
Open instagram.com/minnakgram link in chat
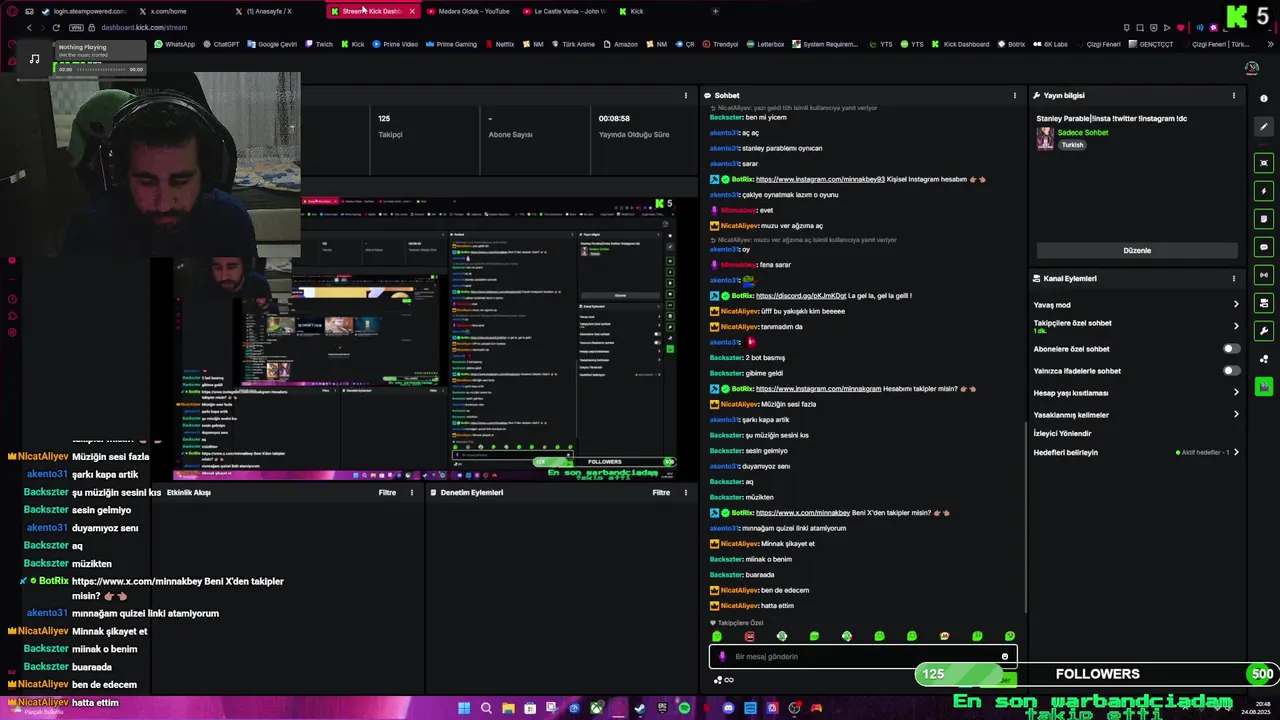[x=818, y=388]
